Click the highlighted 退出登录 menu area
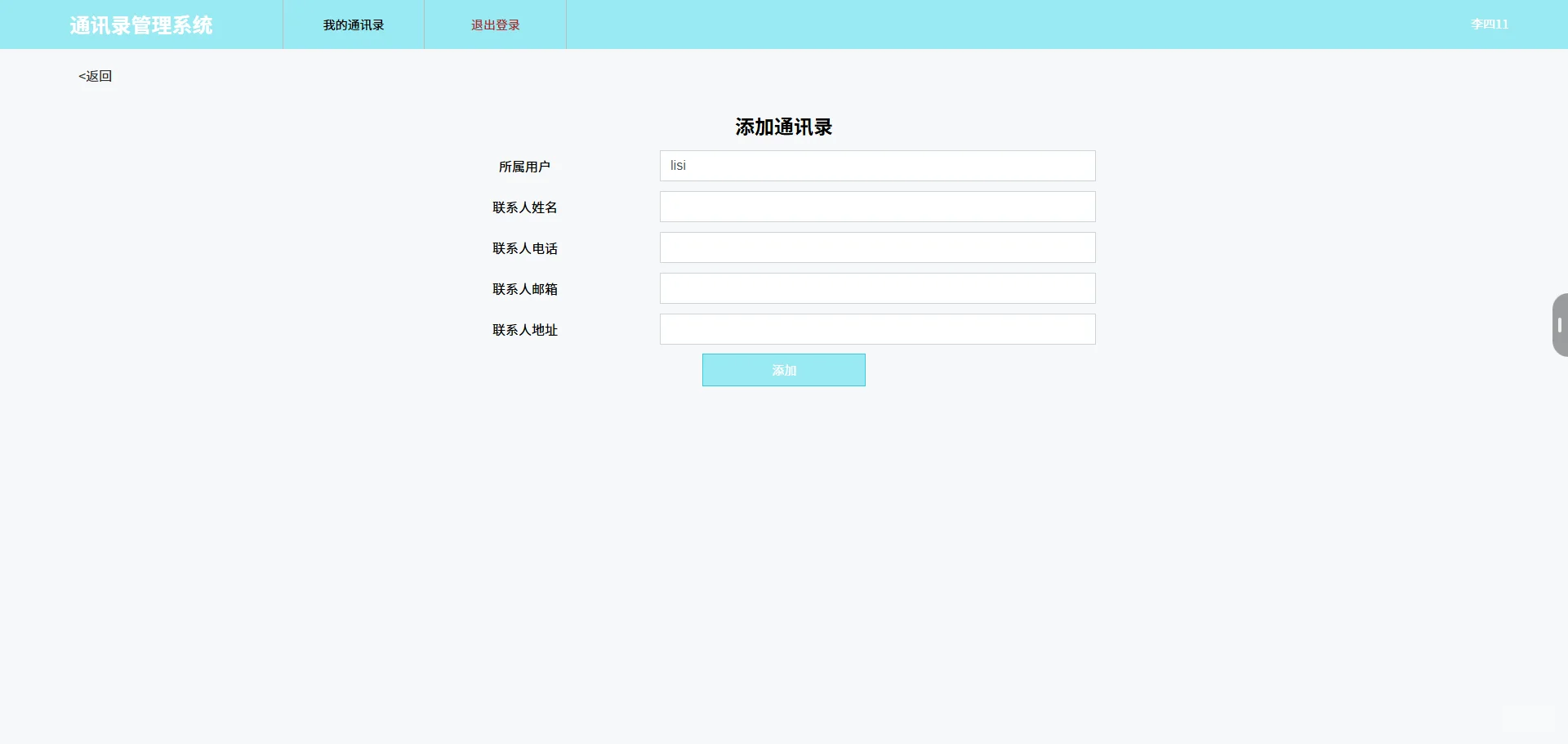Viewport: 1568px width, 744px height. pyautogui.click(x=493, y=25)
